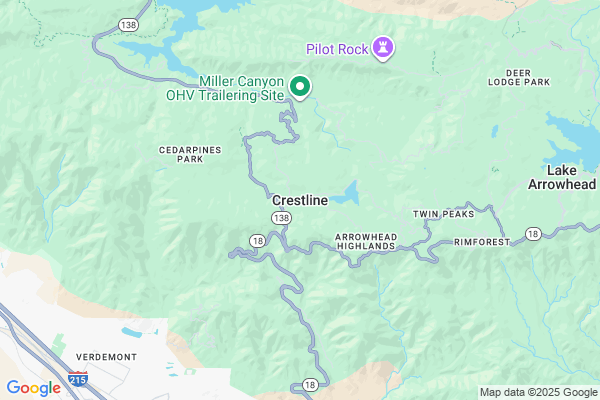Viewport: 600px width, 400px height.
Task: Click the 18 route shield at map bottom
Action: (310, 385)
